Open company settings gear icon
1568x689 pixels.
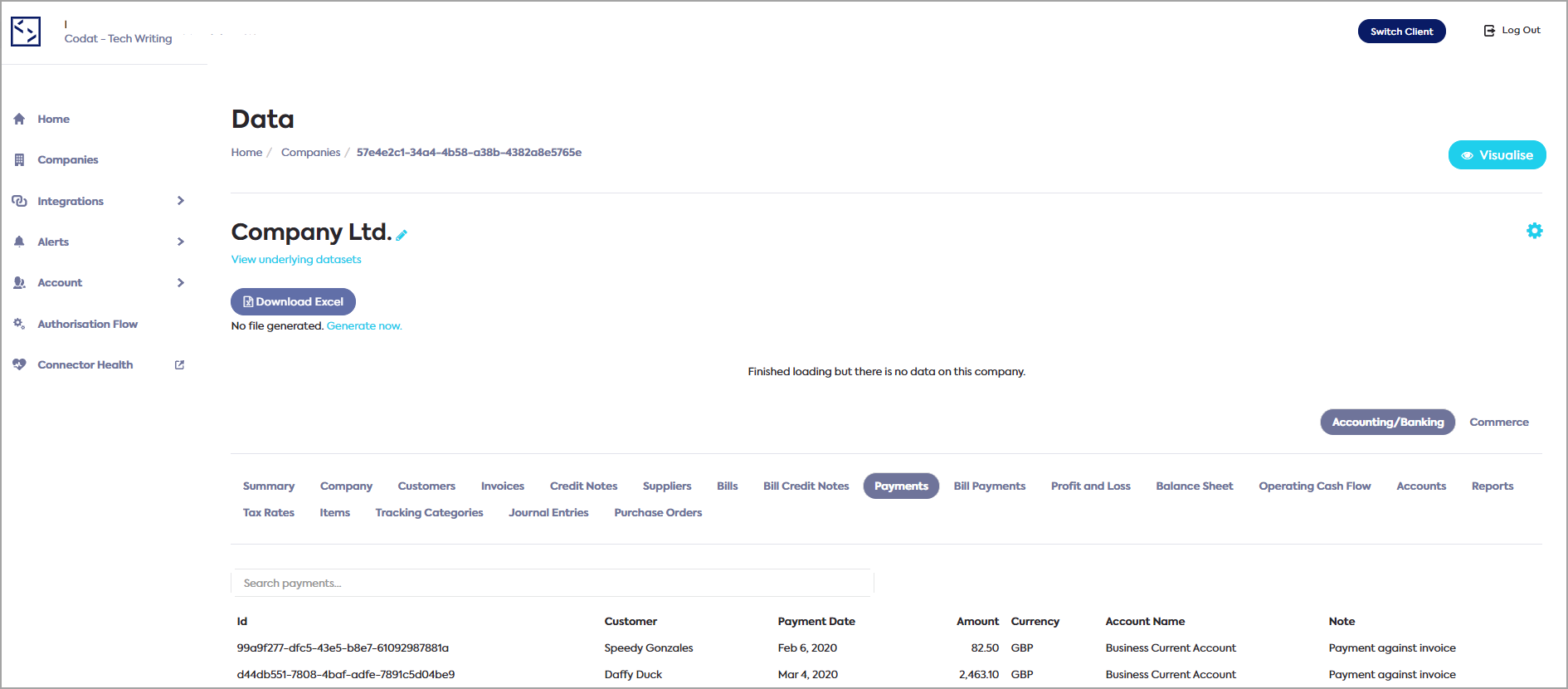(1535, 231)
